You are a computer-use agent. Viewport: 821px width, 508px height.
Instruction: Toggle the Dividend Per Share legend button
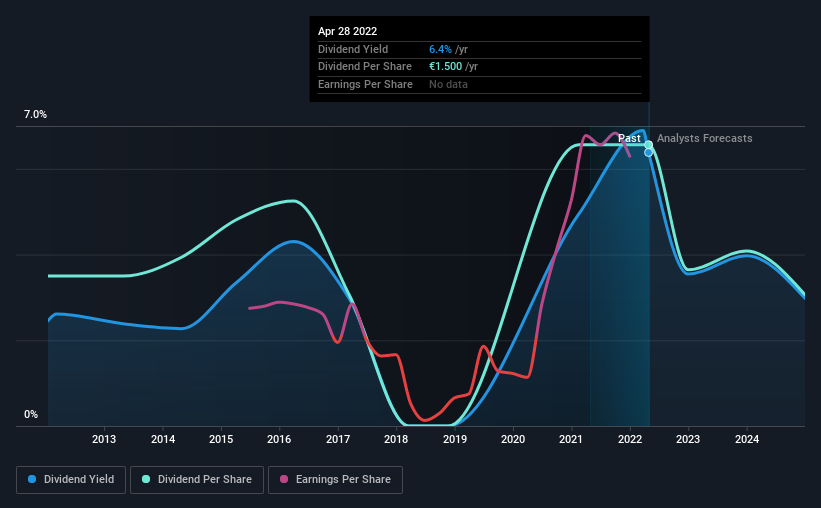pyautogui.click(x=197, y=480)
